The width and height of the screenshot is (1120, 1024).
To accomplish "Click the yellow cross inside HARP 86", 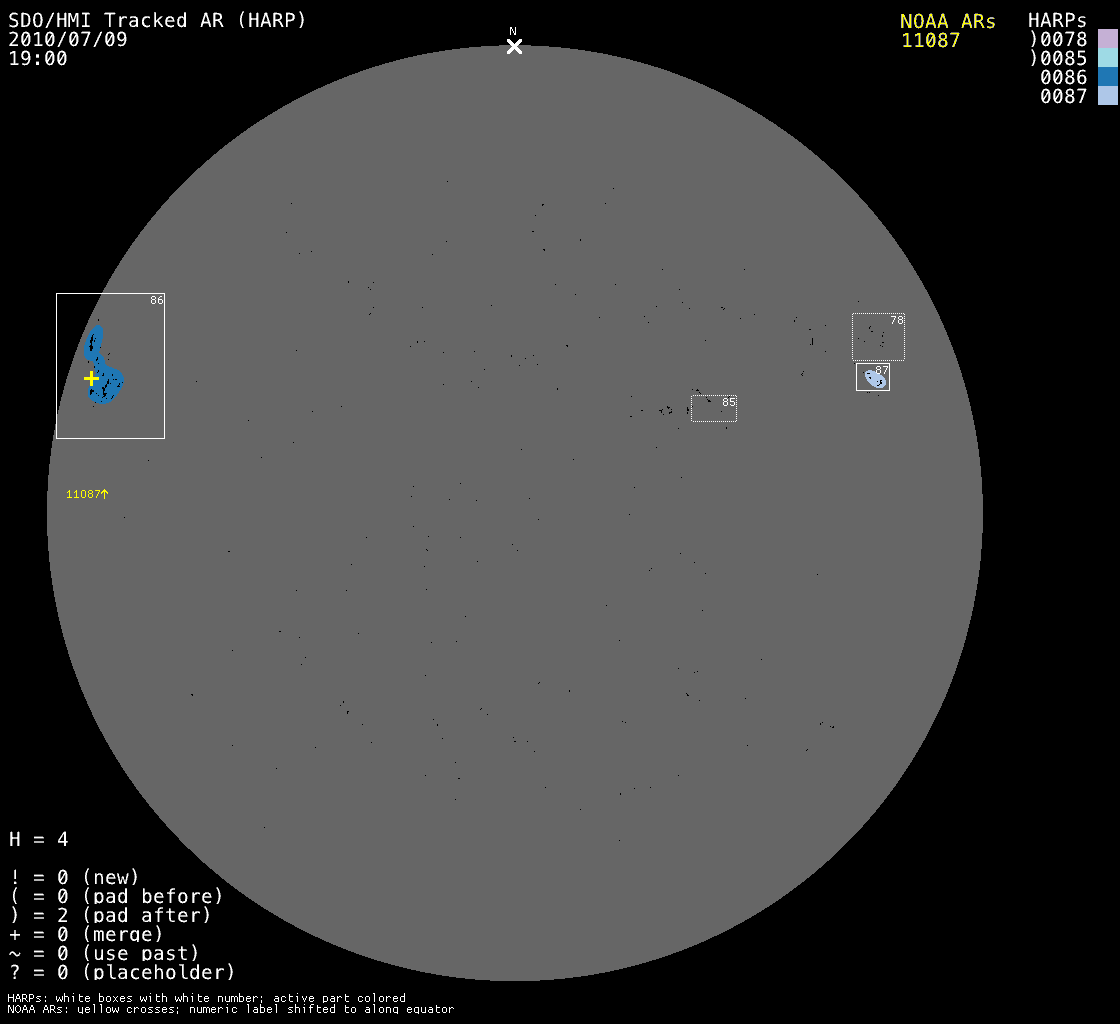I will click(91, 378).
